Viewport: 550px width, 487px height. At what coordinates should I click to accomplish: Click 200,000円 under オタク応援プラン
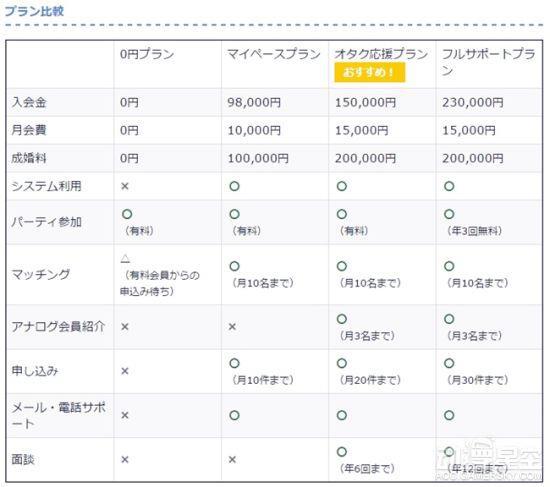pos(365,158)
